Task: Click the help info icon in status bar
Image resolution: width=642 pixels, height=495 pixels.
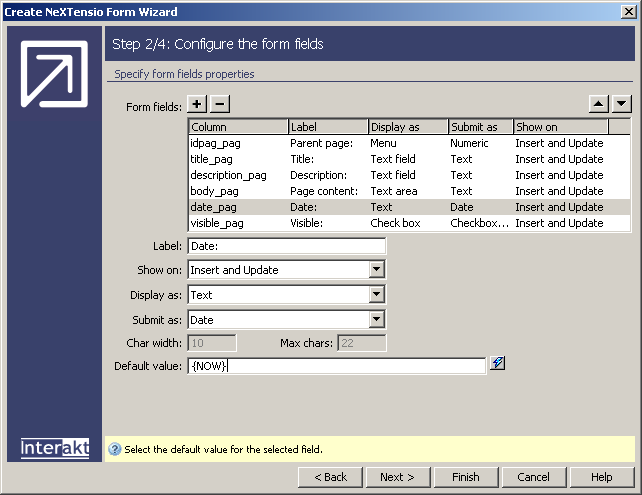Action: pyautogui.click(x=114, y=450)
